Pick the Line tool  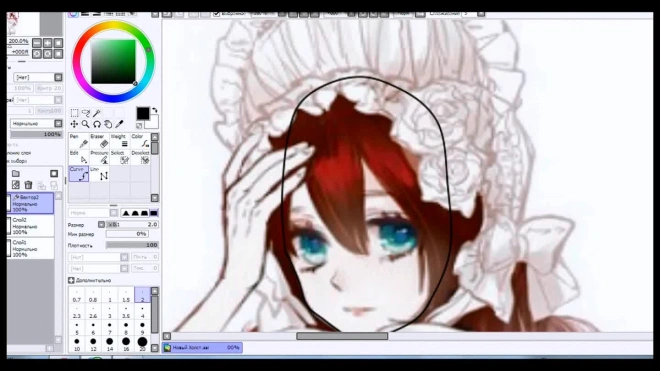tap(99, 174)
